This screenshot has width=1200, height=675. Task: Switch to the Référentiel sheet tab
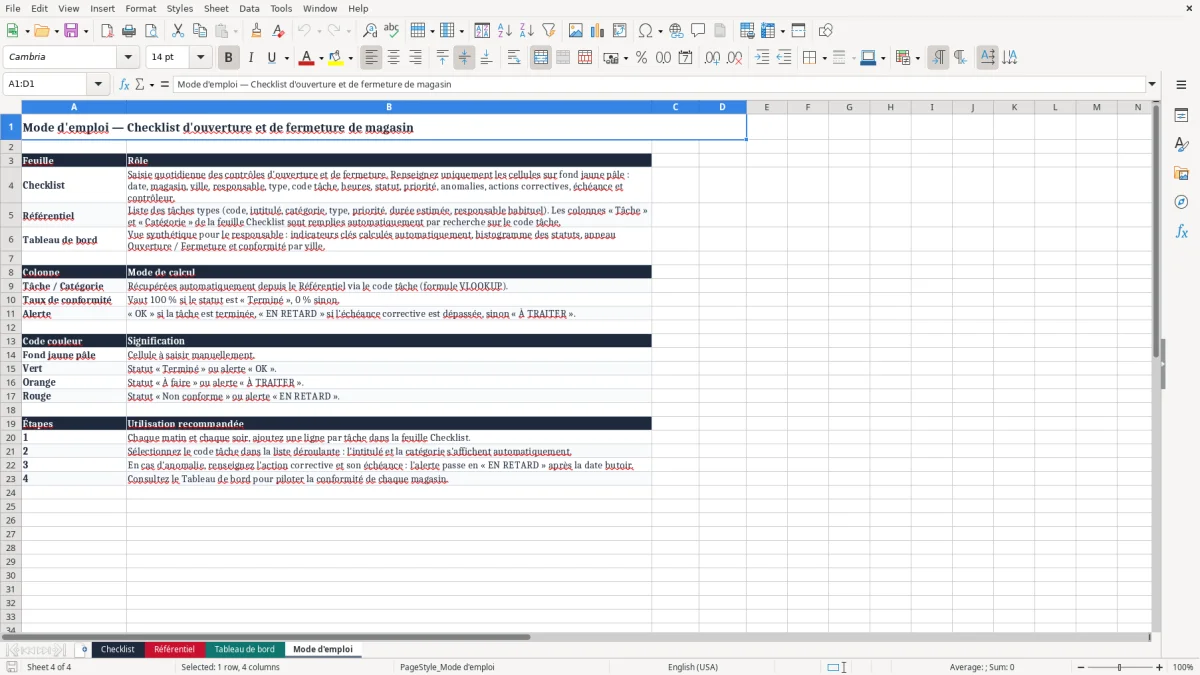175,649
